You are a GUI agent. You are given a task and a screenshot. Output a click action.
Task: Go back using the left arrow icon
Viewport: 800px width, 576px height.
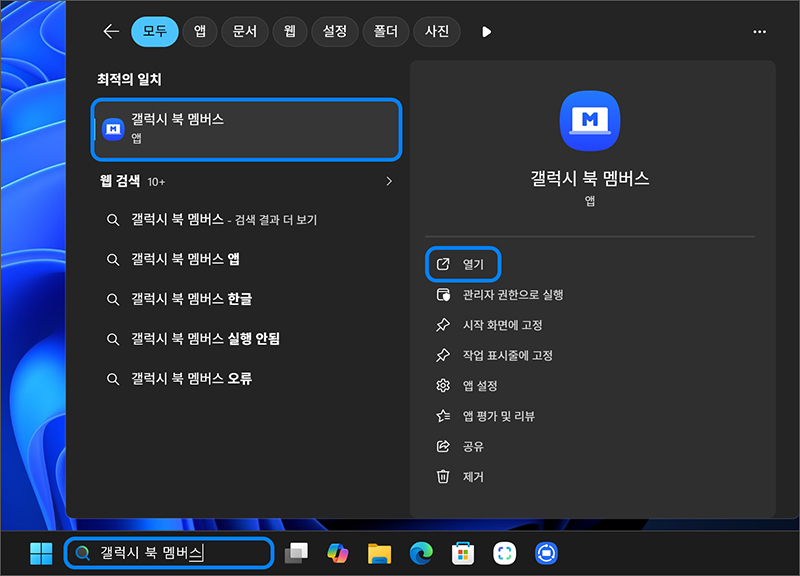(111, 32)
